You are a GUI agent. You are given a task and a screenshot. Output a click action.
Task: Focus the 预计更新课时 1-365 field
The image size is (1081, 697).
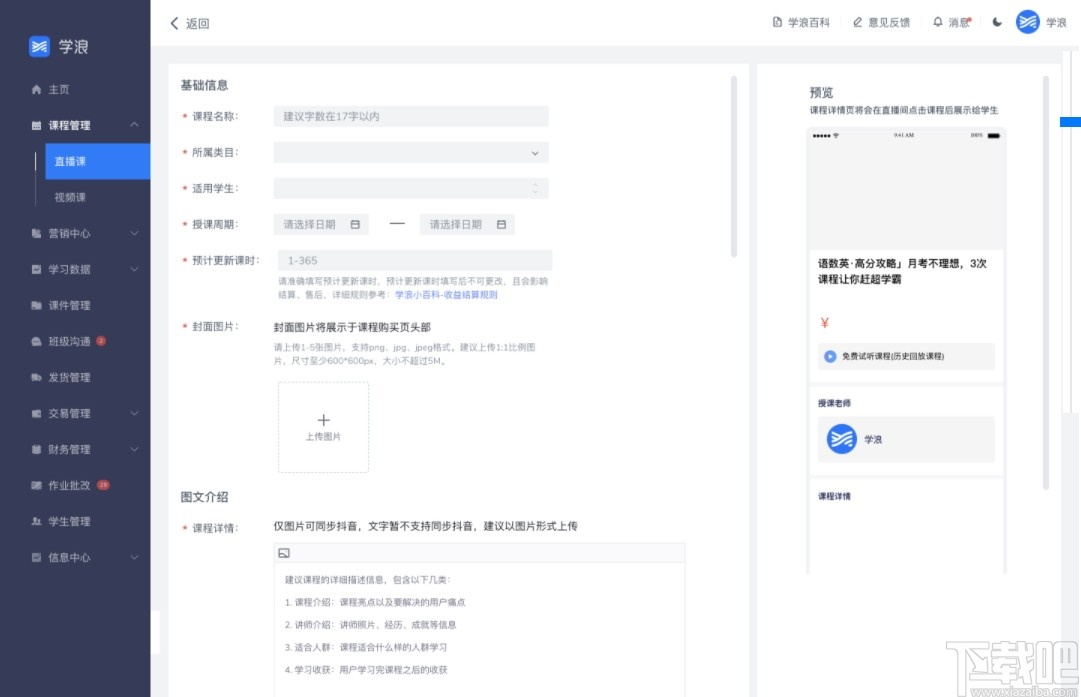[x=415, y=261]
